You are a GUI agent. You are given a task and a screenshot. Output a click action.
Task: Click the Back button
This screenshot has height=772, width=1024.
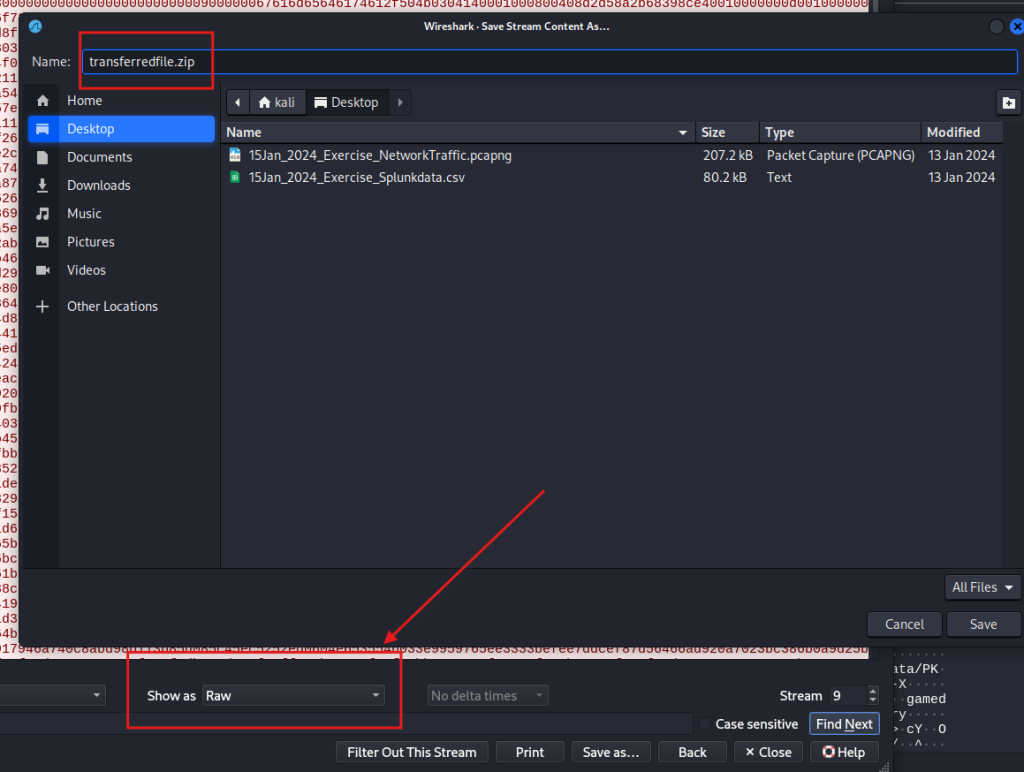[x=692, y=752]
